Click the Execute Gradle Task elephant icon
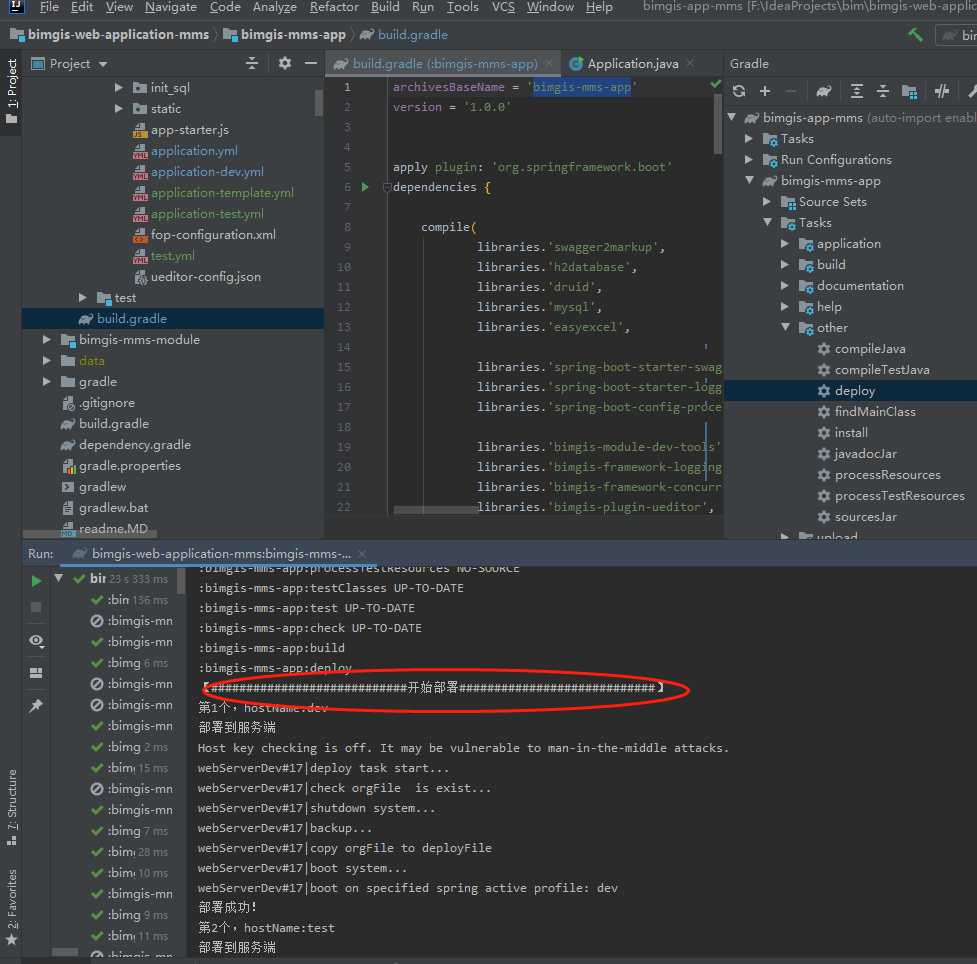This screenshot has height=964, width=977. [823, 91]
